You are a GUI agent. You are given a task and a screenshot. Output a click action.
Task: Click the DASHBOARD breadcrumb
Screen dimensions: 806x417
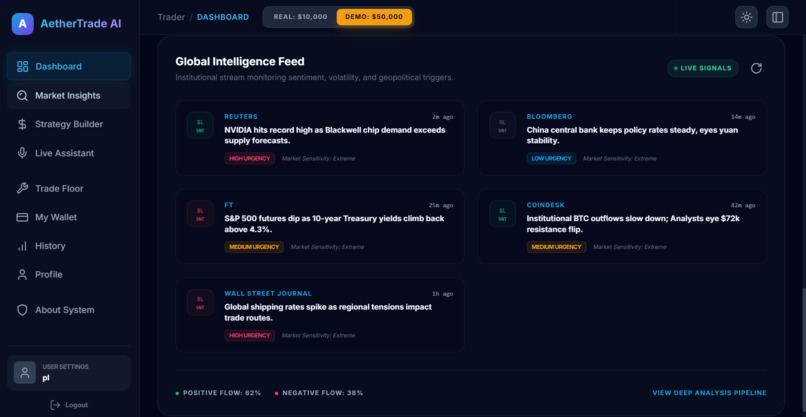[x=223, y=17]
